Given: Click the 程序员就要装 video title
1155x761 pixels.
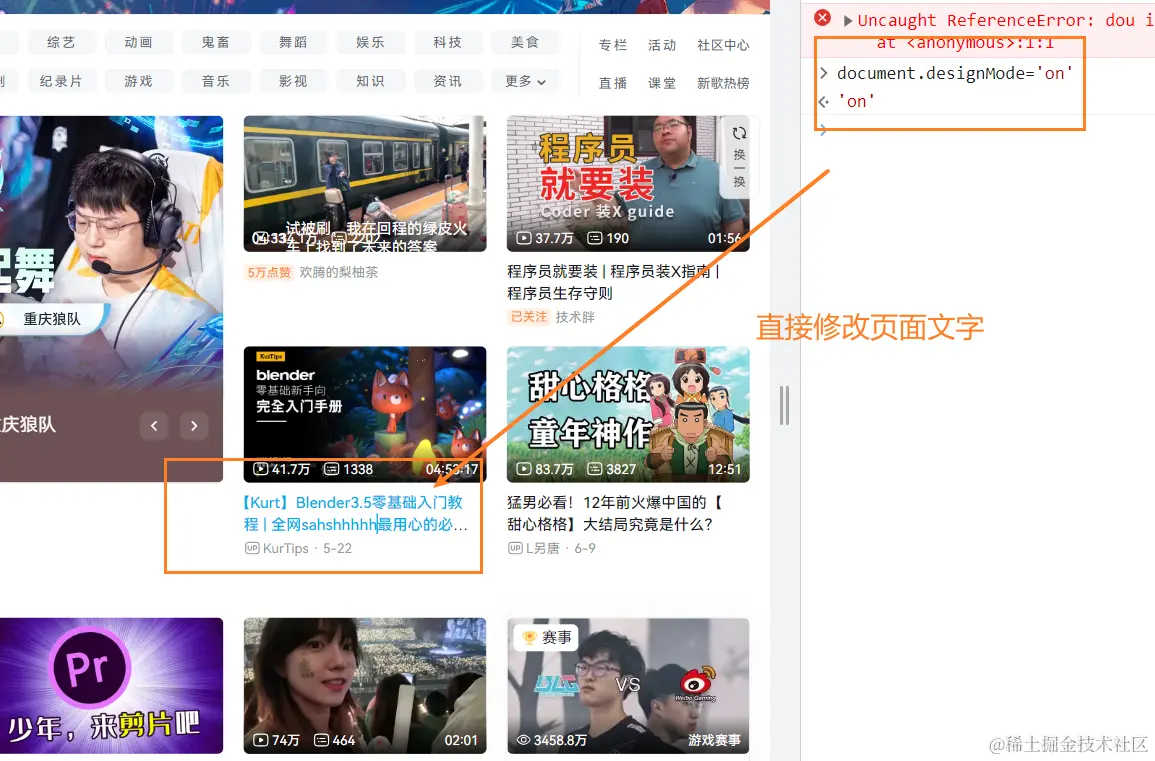Looking at the screenshot, I should [x=613, y=282].
